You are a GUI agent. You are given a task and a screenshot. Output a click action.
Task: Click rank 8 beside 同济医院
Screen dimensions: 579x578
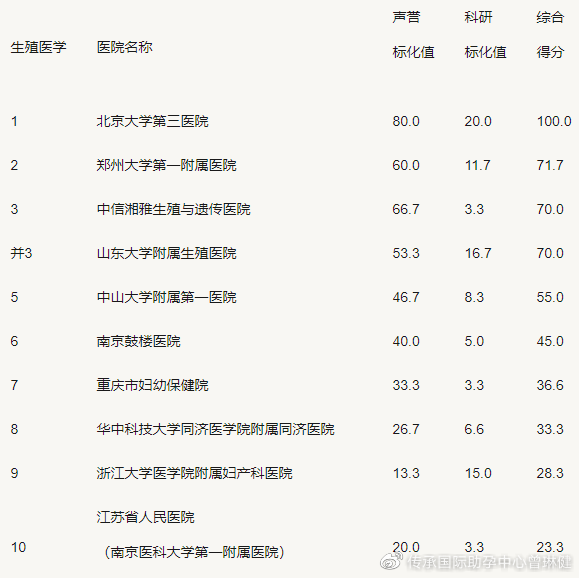coord(14,429)
